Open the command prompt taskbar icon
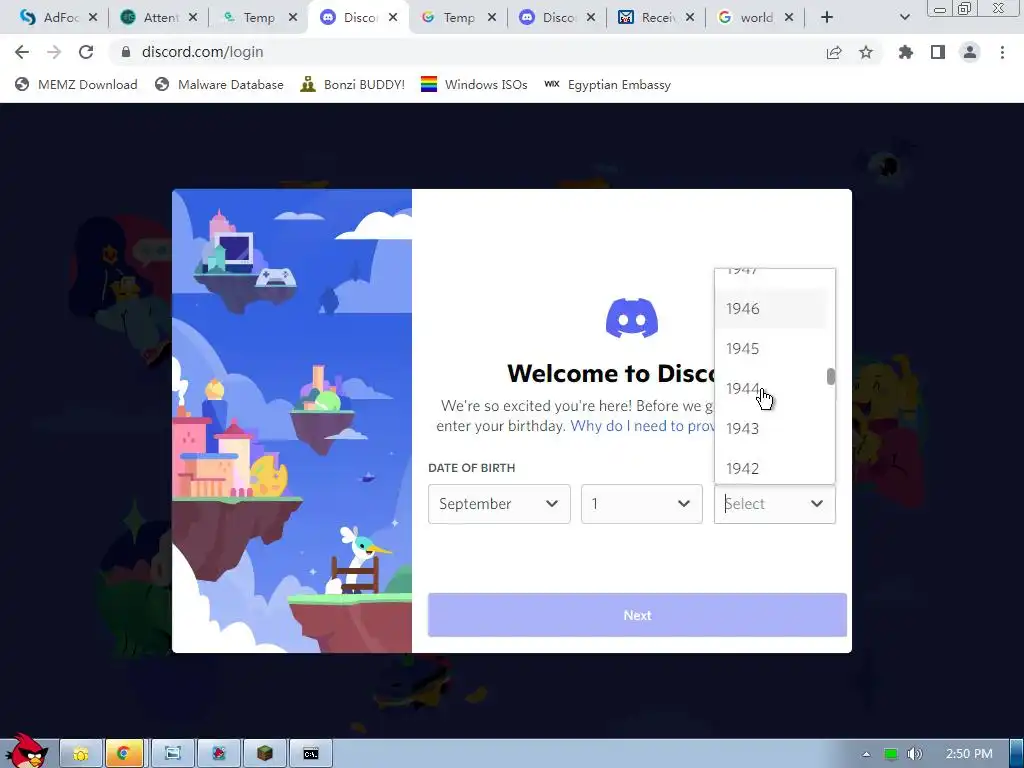 311,754
